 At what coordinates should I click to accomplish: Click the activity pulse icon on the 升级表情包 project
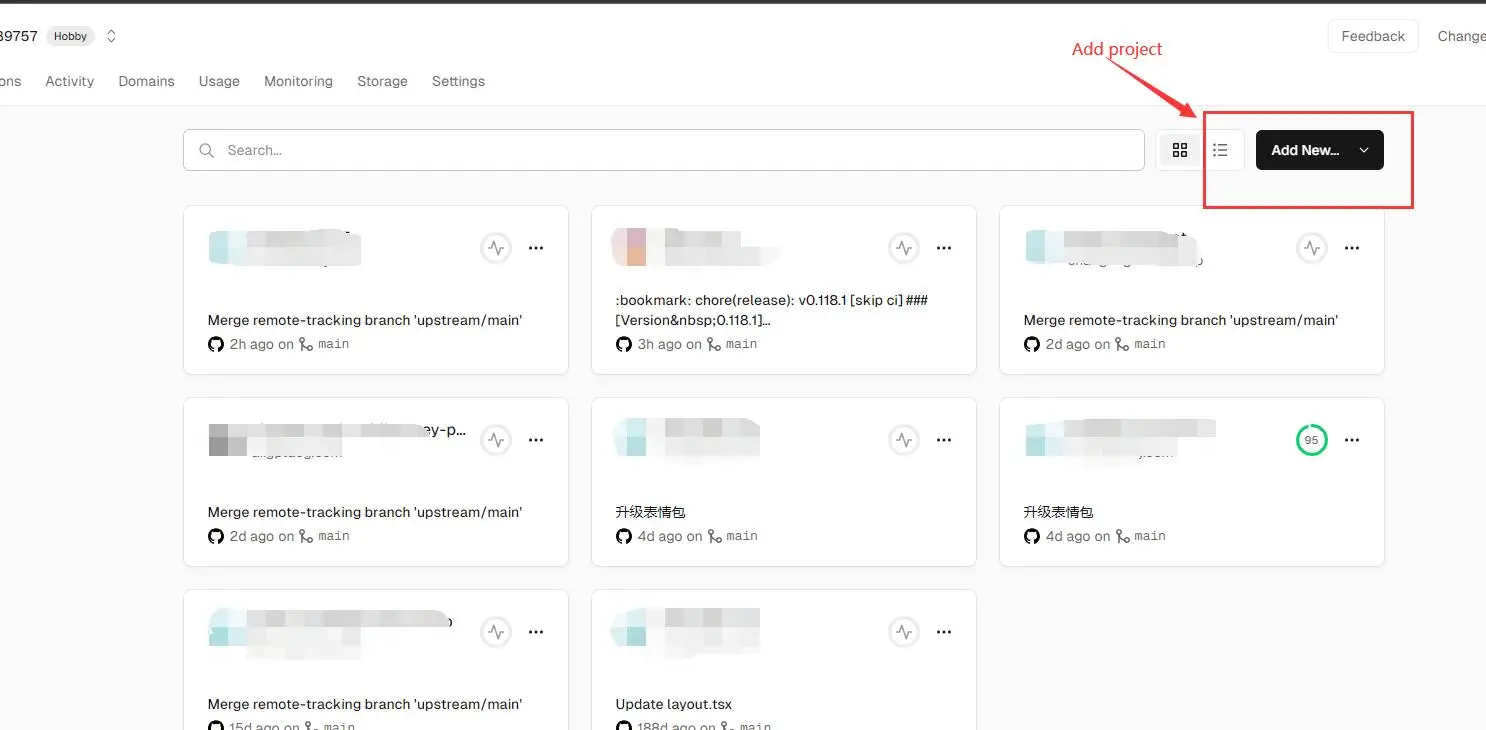pos(904,439)
